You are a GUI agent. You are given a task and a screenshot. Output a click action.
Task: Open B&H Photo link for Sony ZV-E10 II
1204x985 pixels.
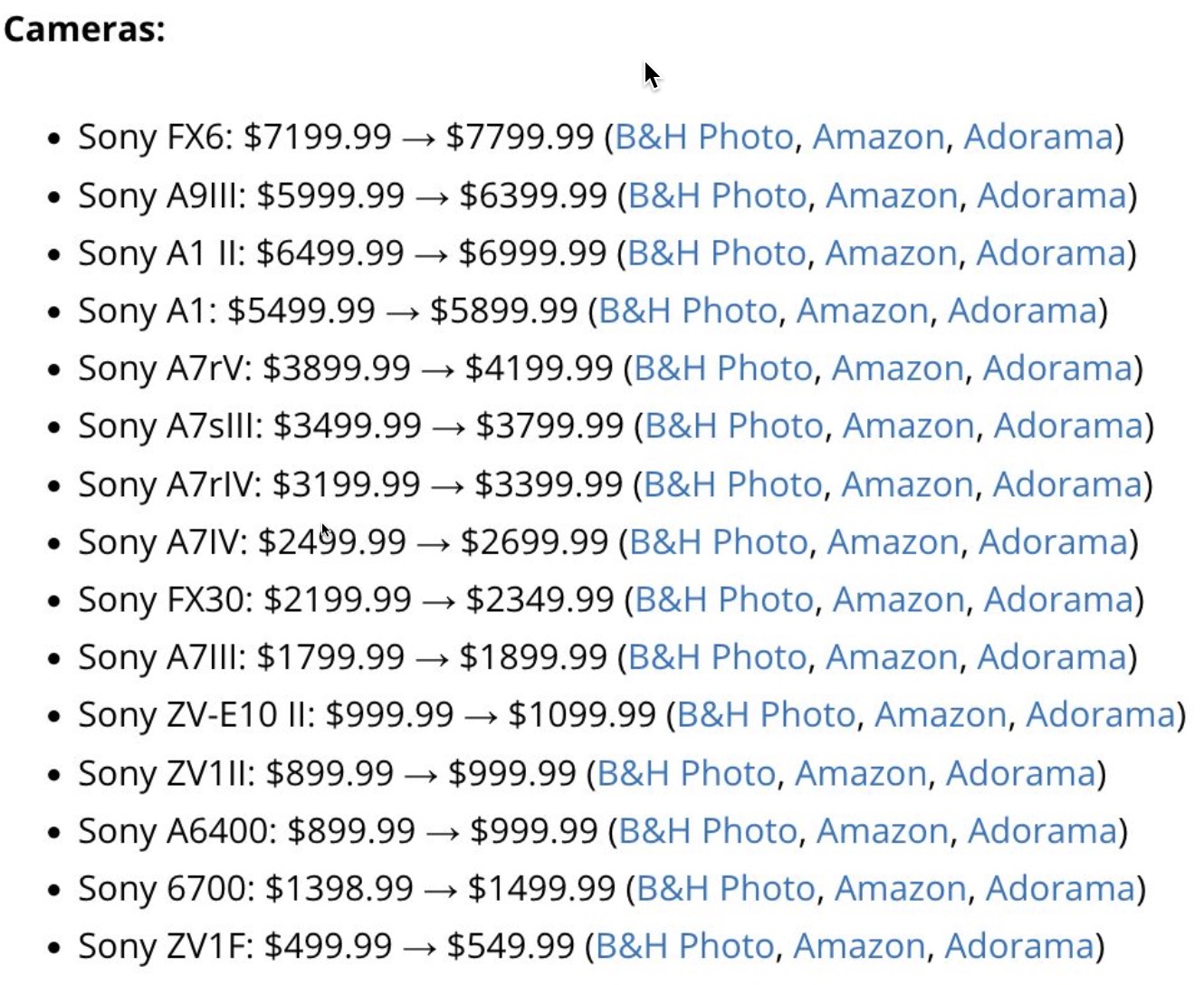click(767, 715)
